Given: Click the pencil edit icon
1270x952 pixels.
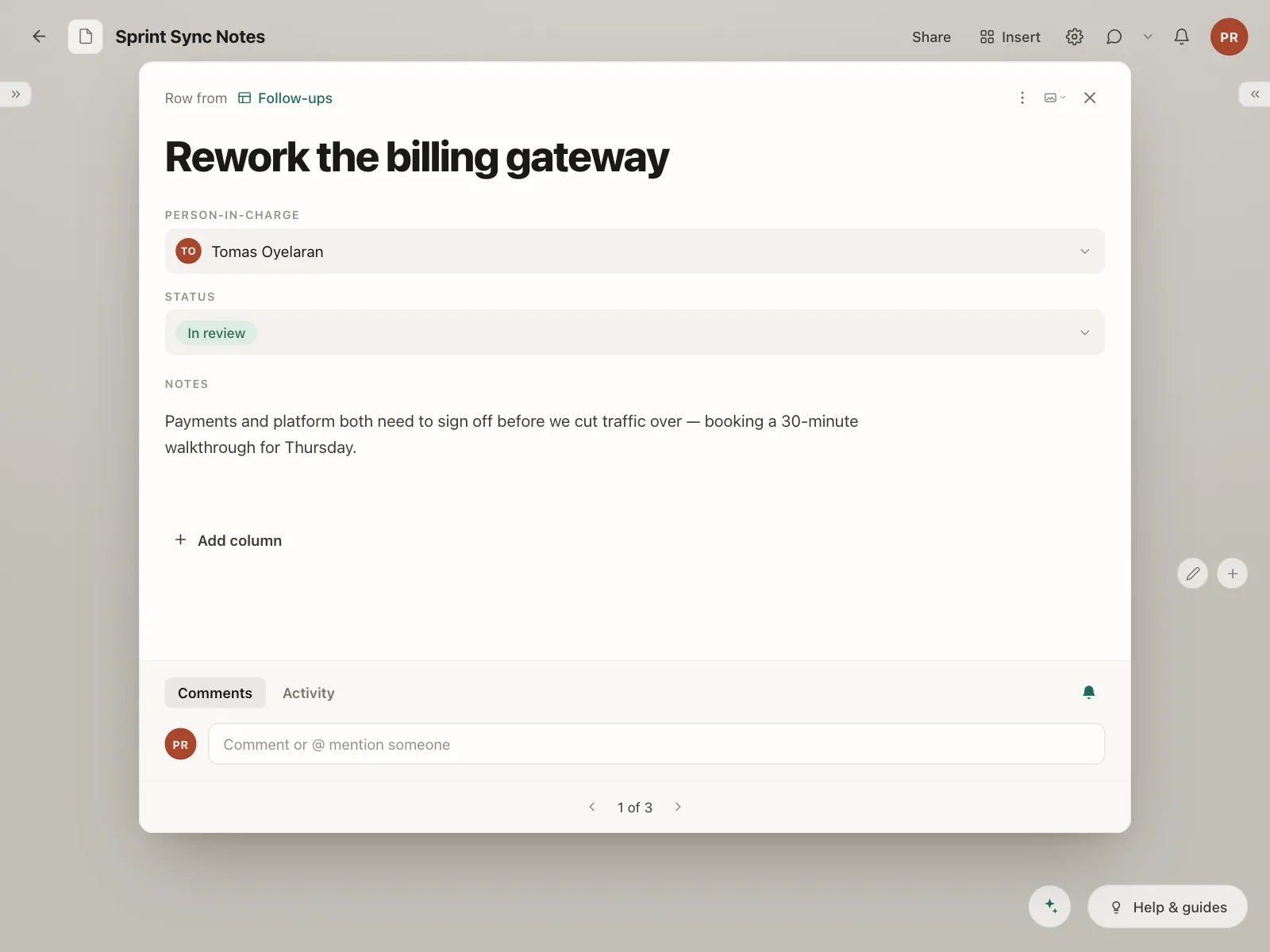Looking at the screenshot, I should (1193, 574).
